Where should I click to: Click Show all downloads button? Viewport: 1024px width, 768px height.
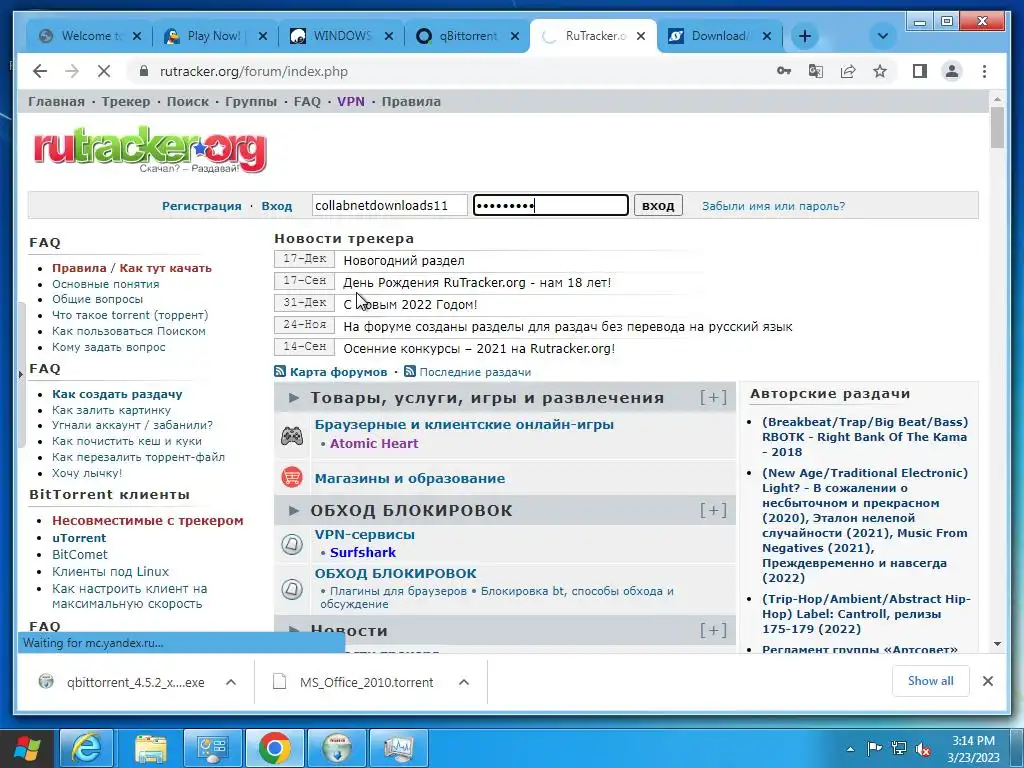(930, 681)
